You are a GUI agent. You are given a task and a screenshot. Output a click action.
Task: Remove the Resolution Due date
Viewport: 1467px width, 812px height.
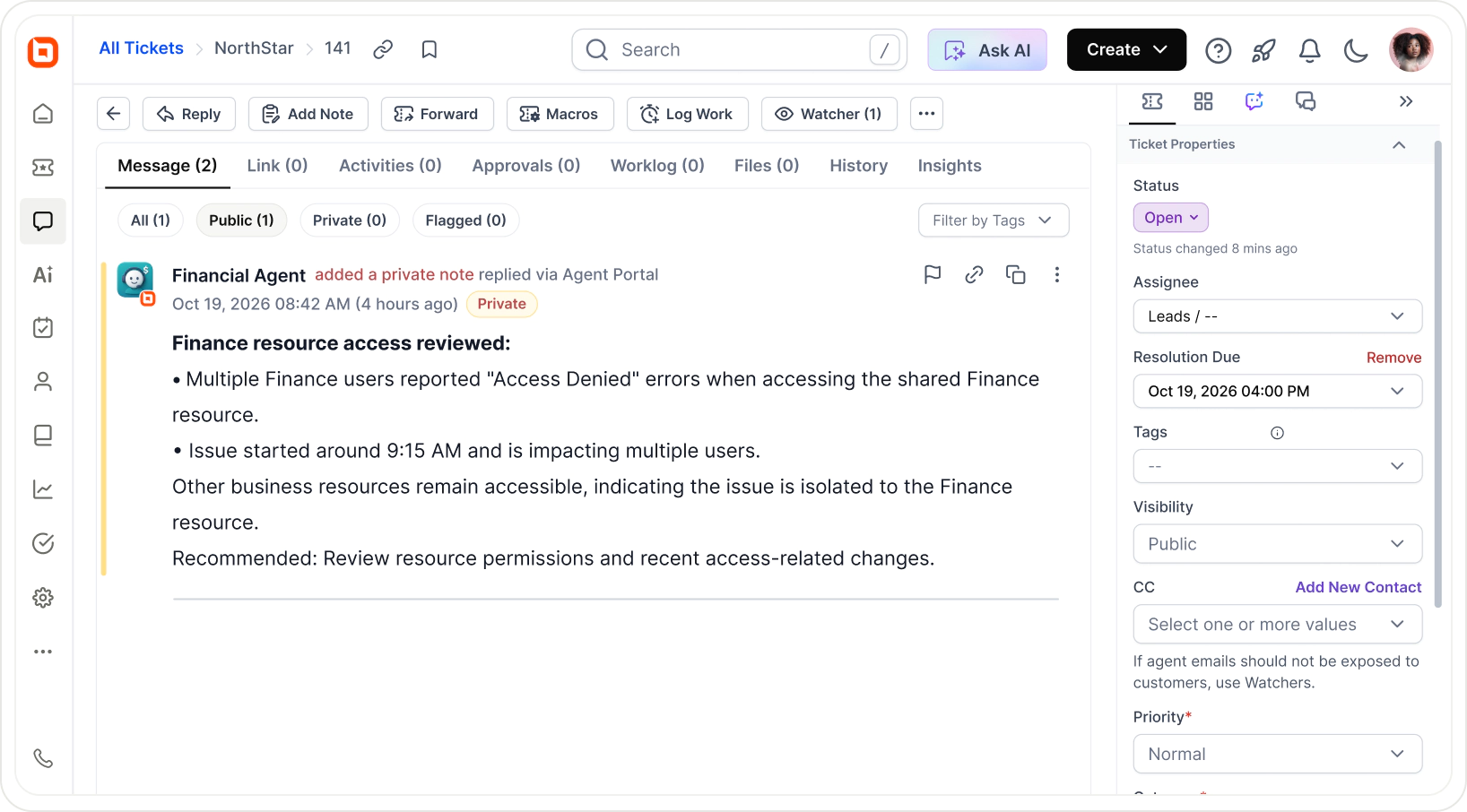point(1393,358)
